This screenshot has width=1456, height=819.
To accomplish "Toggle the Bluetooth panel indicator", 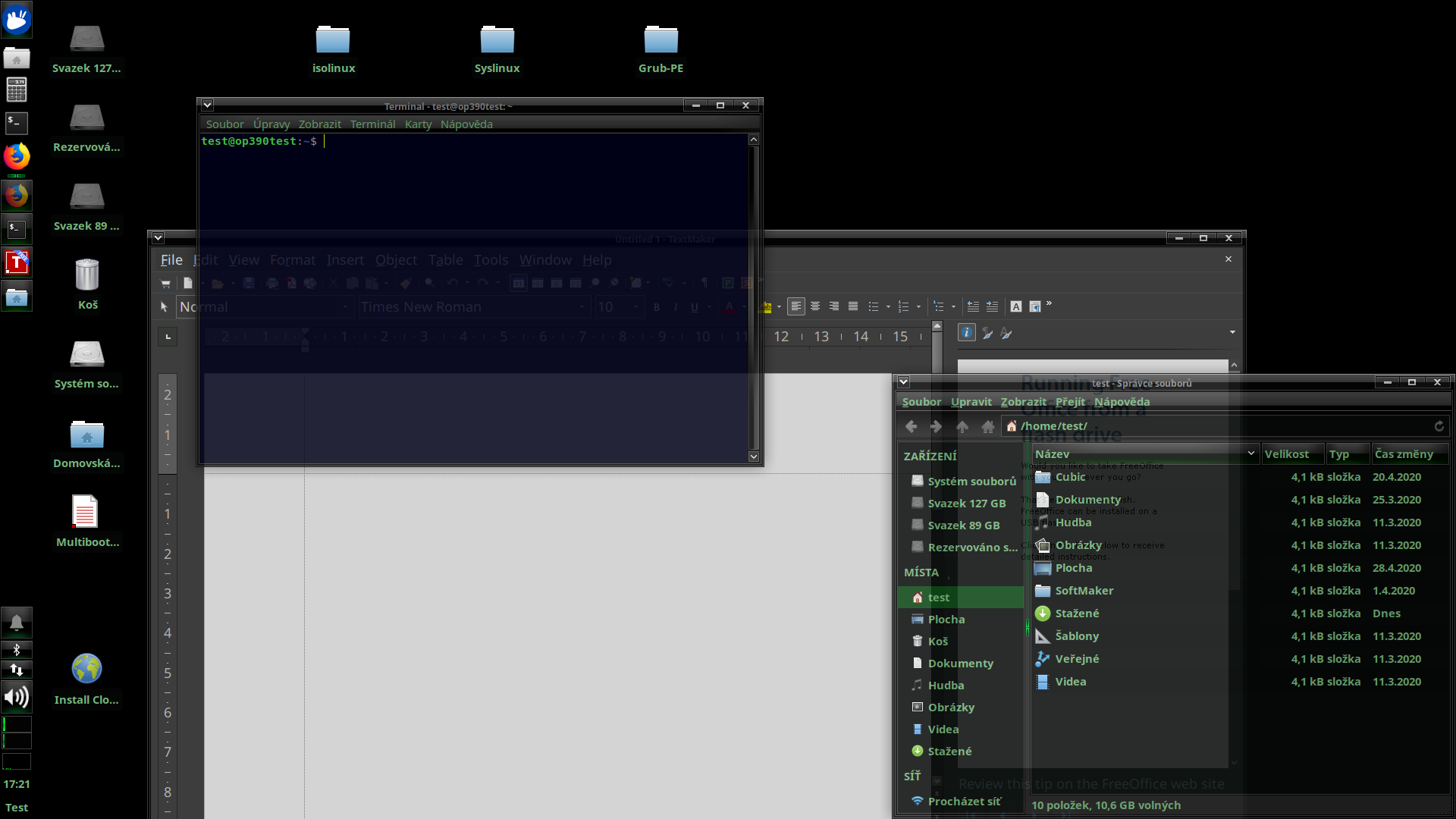I will [x=17, y=650].
